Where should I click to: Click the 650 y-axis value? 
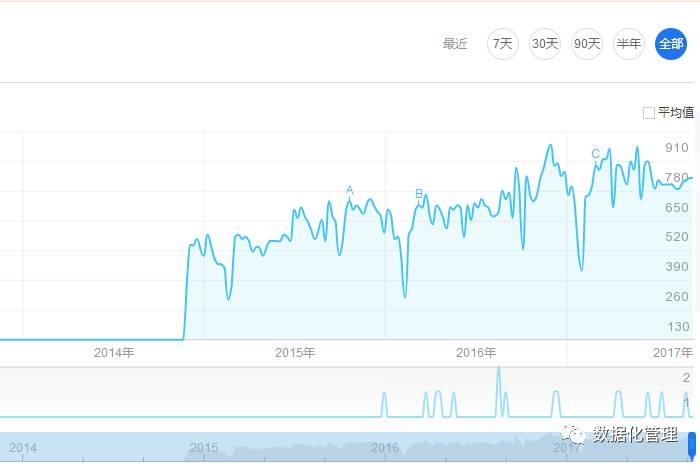click(x=677, y=208)
